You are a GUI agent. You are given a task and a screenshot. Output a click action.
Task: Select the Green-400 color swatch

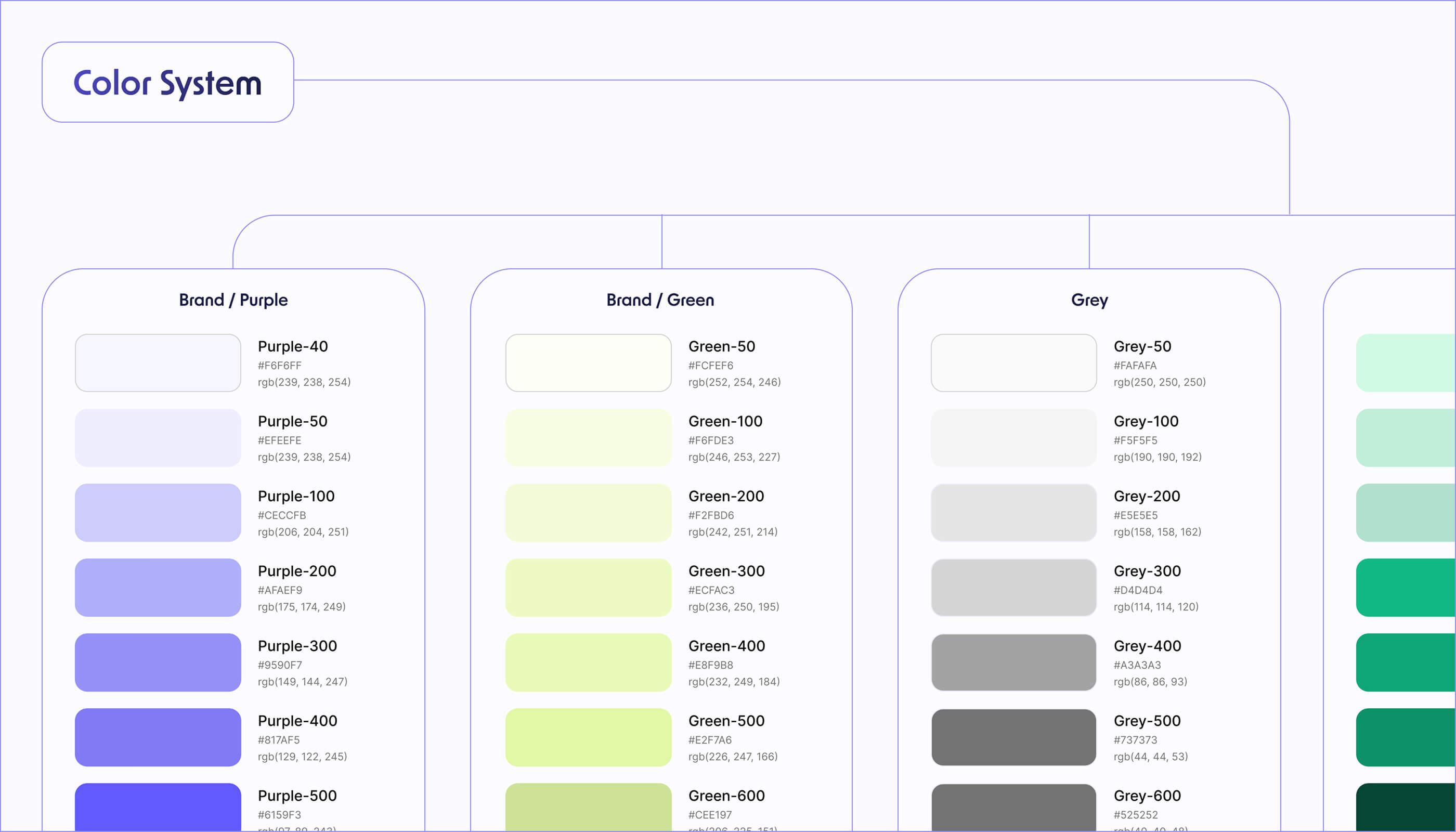pyautogui.click(x=588, y=662)
